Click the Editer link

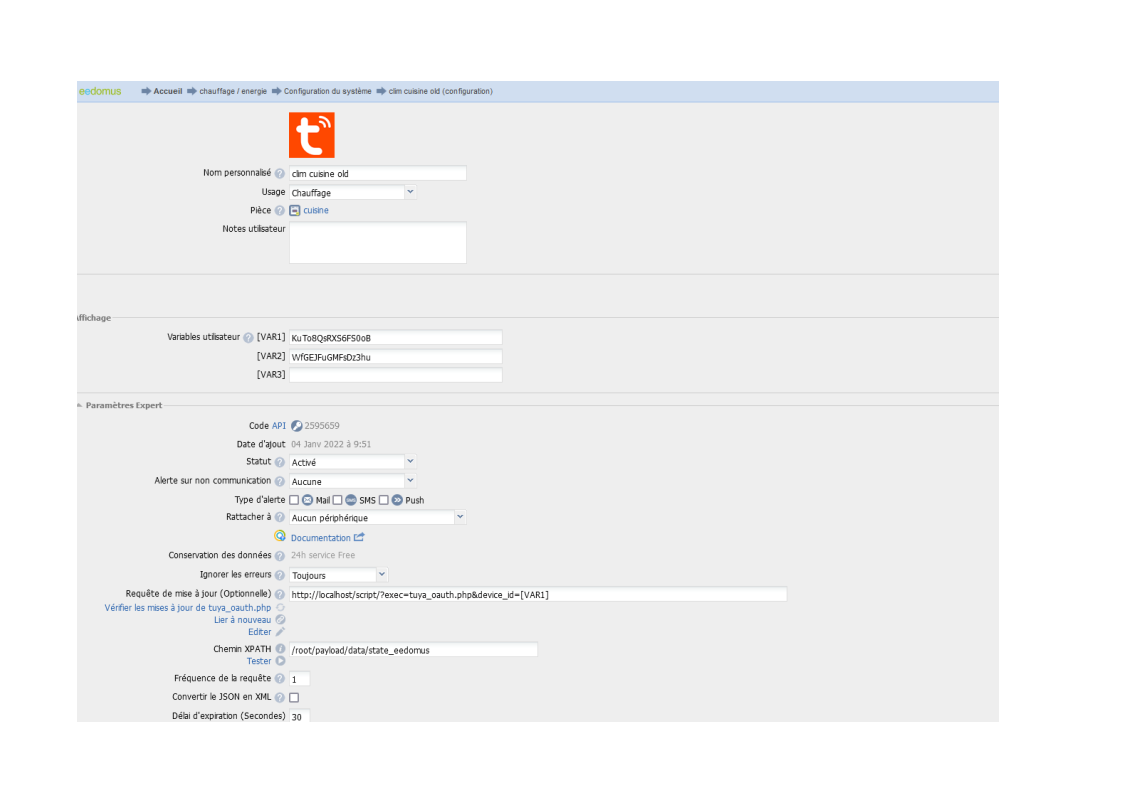(x=260, y=632)
